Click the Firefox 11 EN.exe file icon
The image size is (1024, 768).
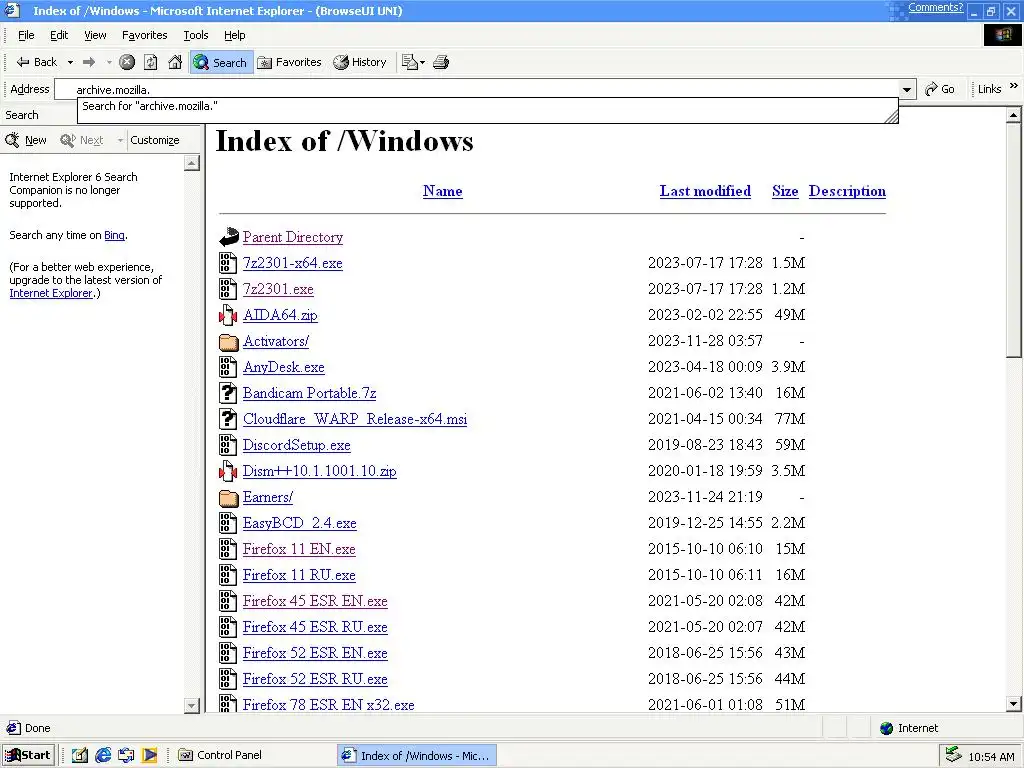227,549
